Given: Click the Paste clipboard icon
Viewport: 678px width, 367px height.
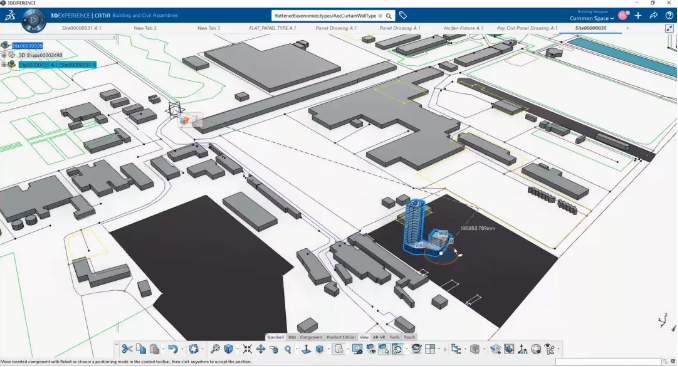Looking at the screenshot, I should pyautogui.click(x=154, y=349).
